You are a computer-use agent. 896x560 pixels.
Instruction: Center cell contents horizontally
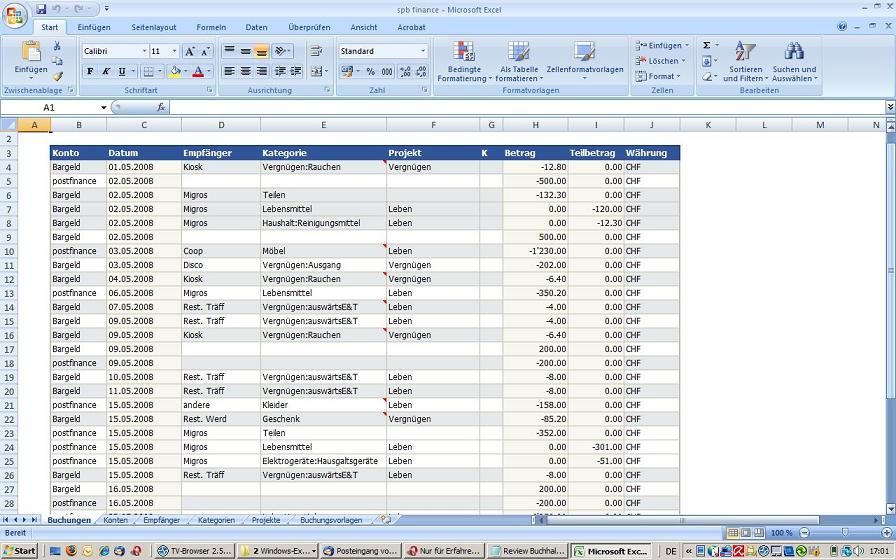[x=246, y=71]
